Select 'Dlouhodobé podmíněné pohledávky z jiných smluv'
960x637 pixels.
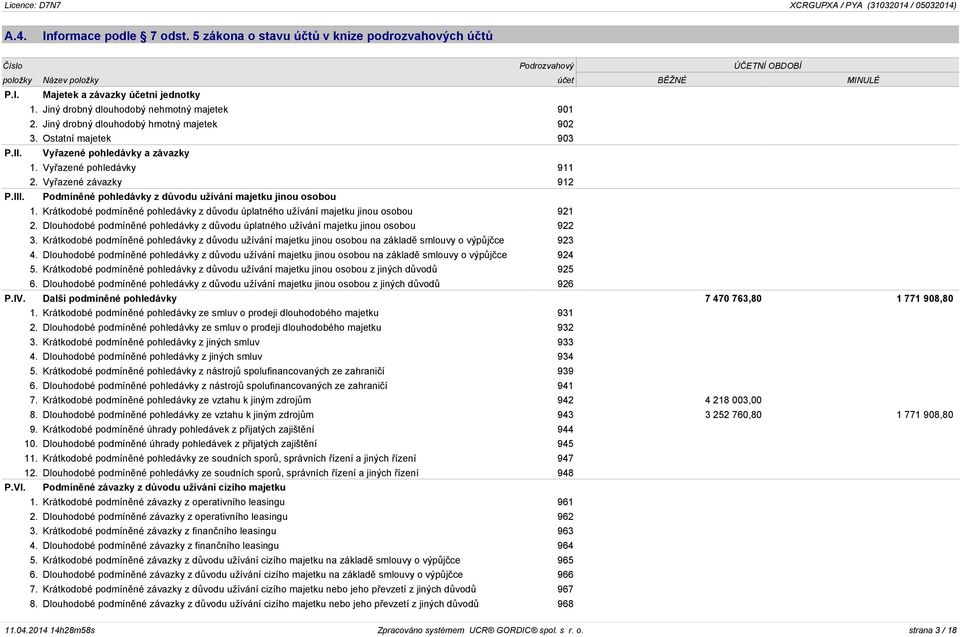pyautogui.click(x=152, y=357)
